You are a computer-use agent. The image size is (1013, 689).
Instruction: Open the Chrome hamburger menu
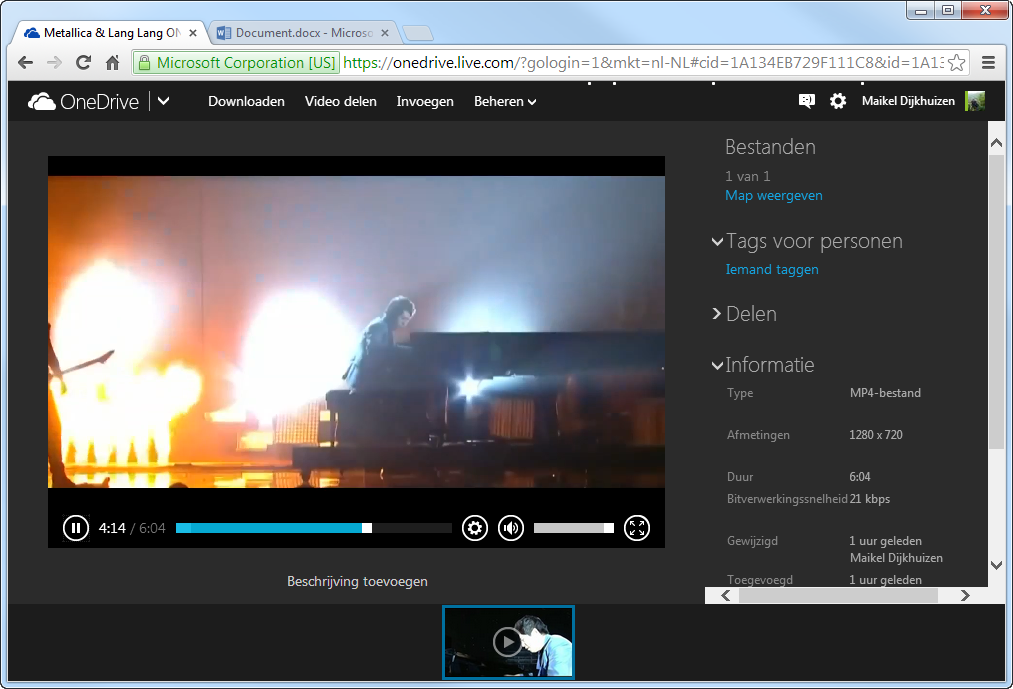(x=988, y=63)
